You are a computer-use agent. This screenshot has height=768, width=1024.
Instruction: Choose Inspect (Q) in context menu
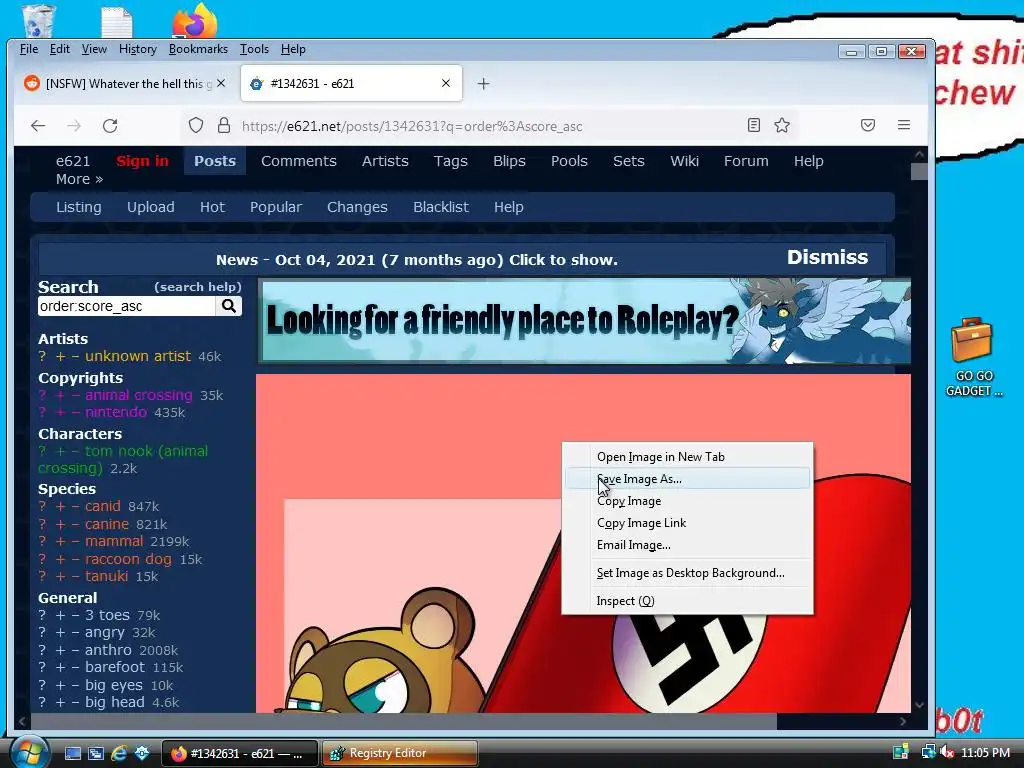click(x=688, y=601)
